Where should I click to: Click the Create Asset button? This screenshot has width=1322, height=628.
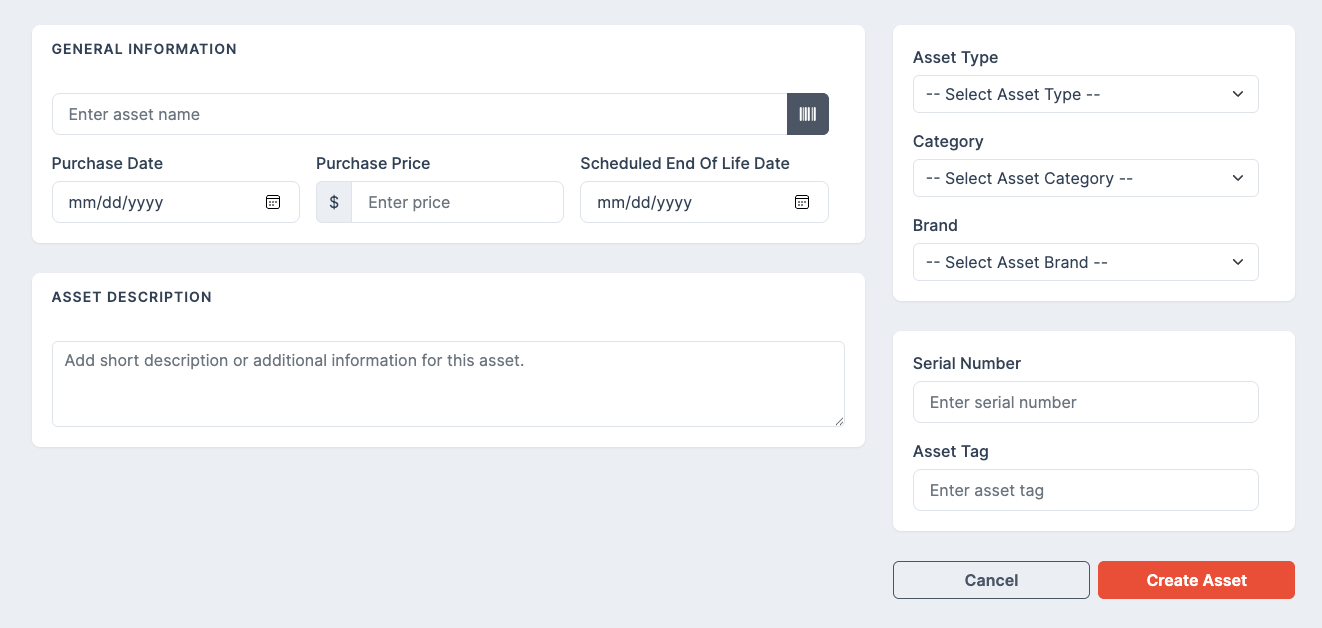1196,580
